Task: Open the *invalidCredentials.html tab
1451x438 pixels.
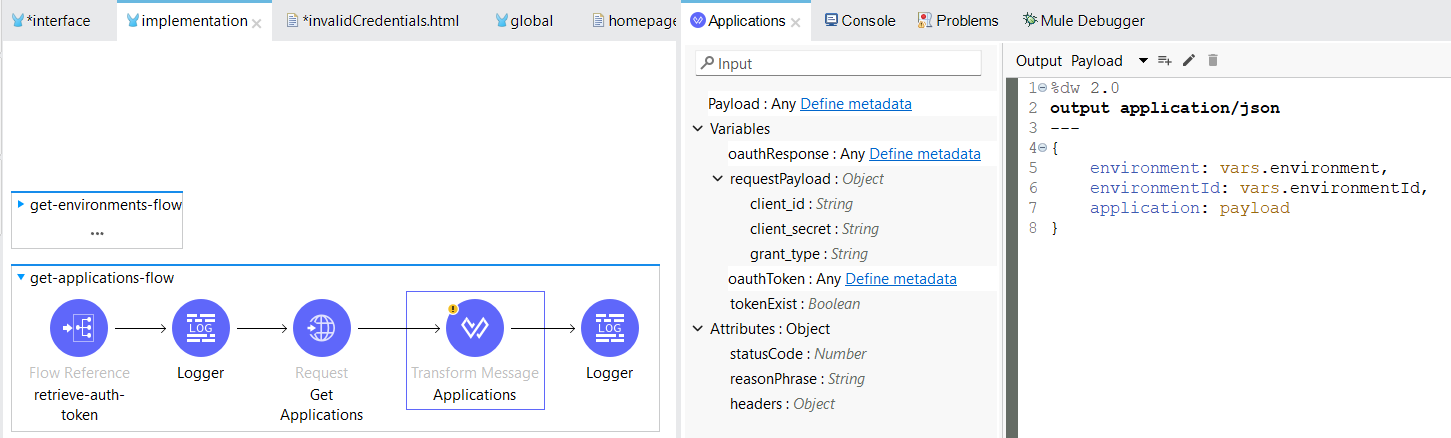Action: (372, 21)
